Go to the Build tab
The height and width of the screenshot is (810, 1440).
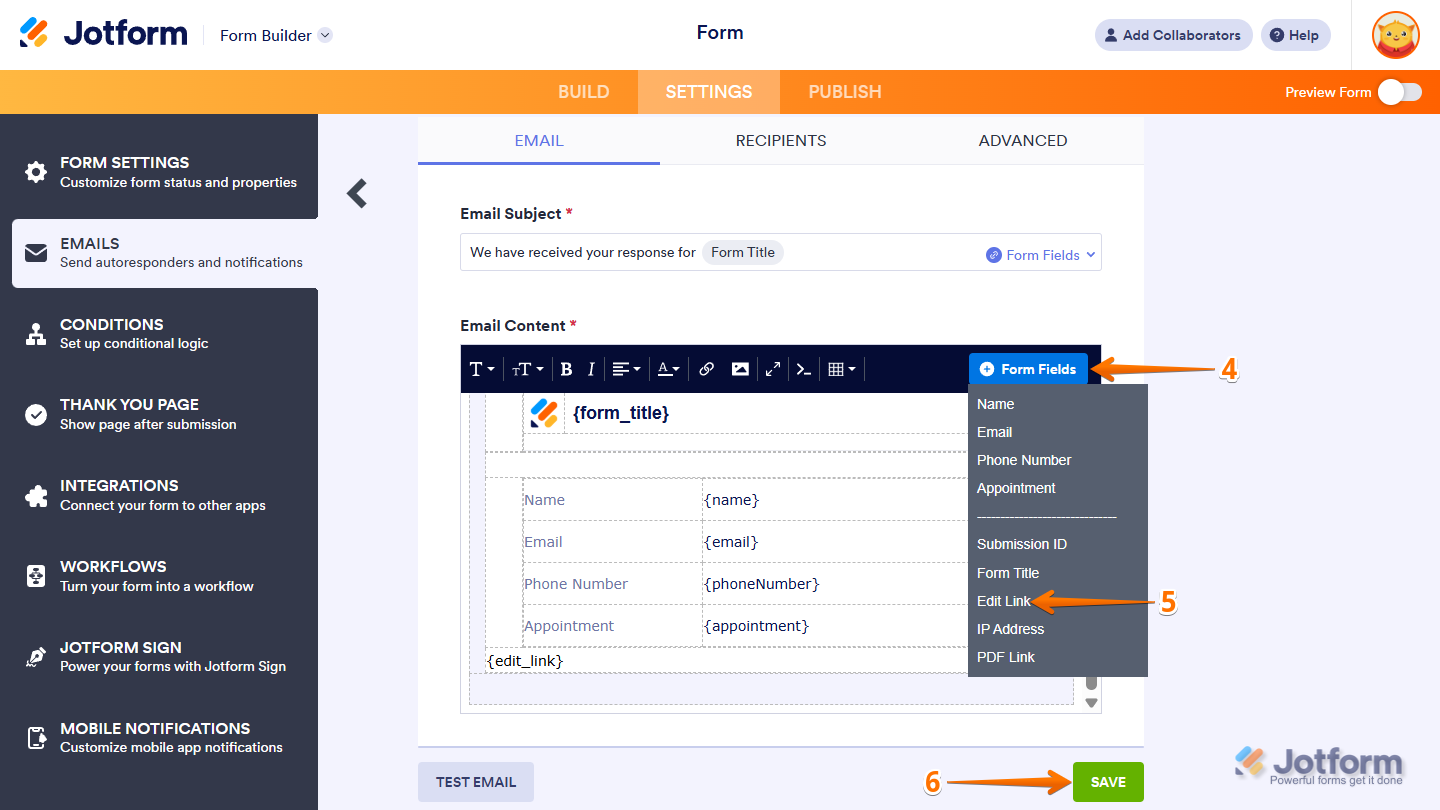click(x=584, y=92)
